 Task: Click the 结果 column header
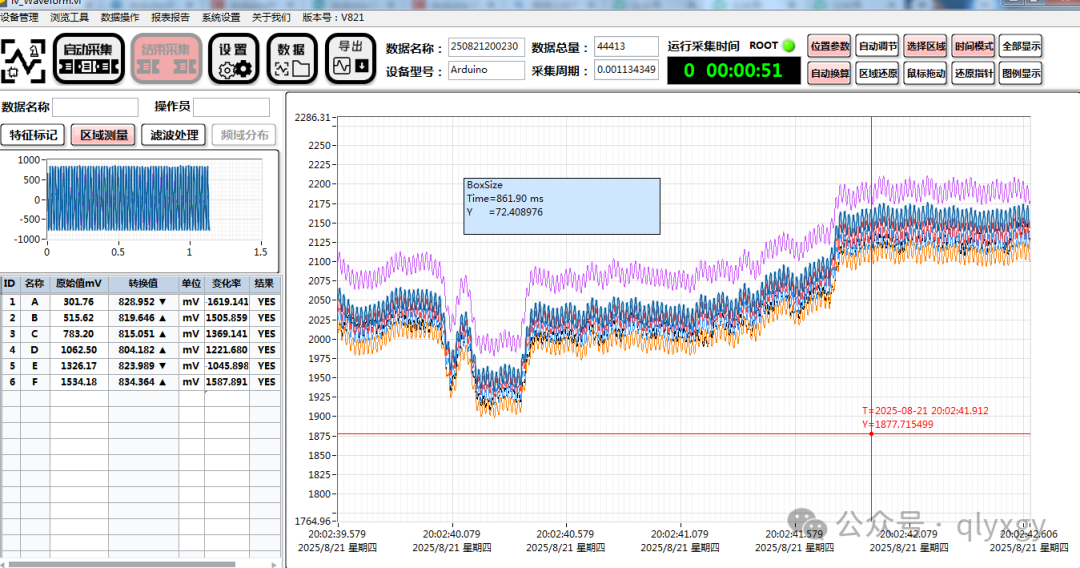click(x=264, y=284)
